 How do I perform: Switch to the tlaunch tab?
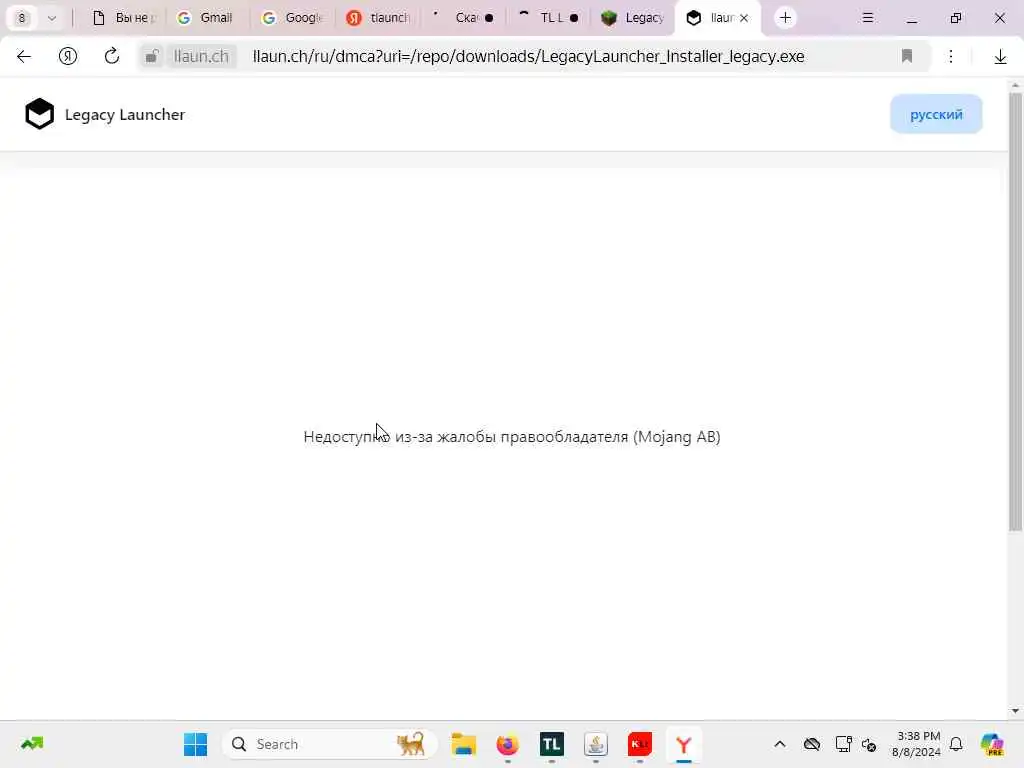point(379,18)
